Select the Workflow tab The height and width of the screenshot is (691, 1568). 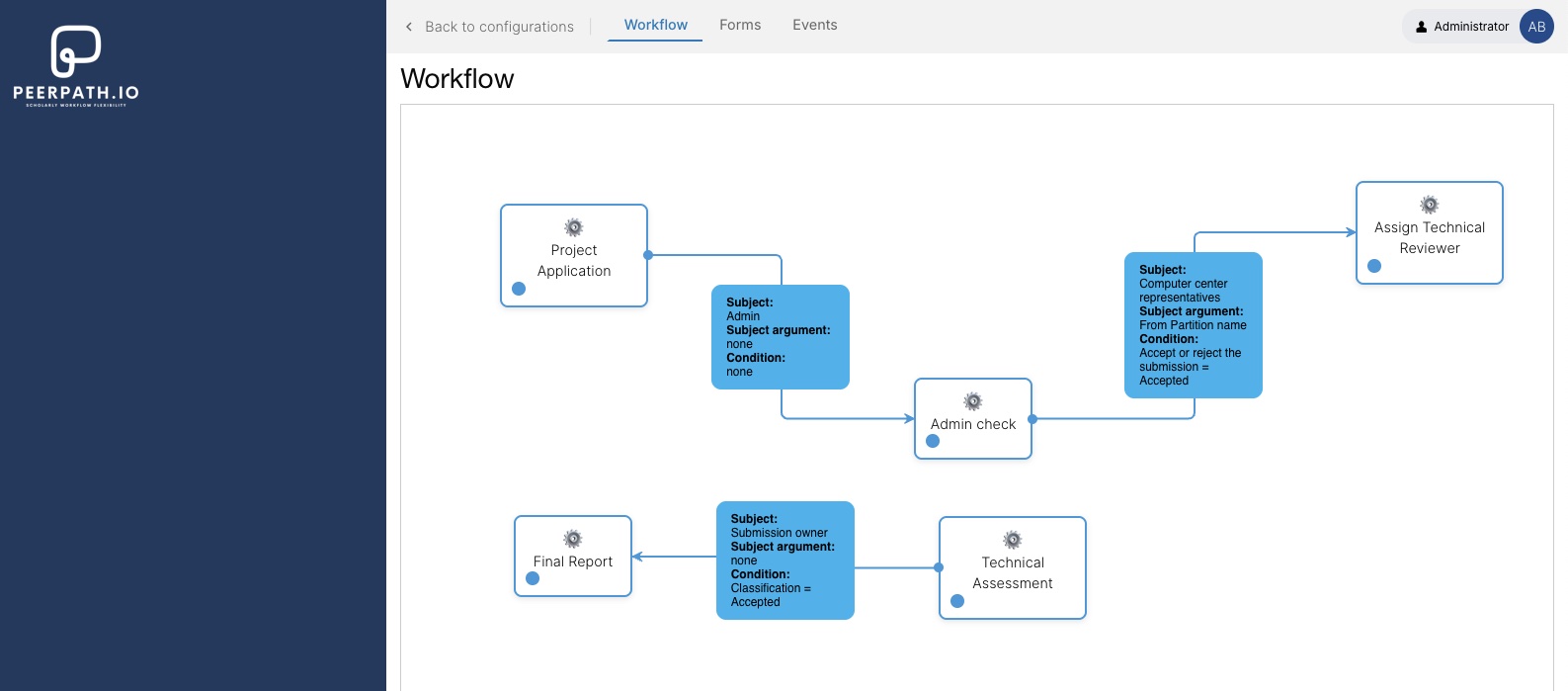pyautogui.click(x=655, y=25)
